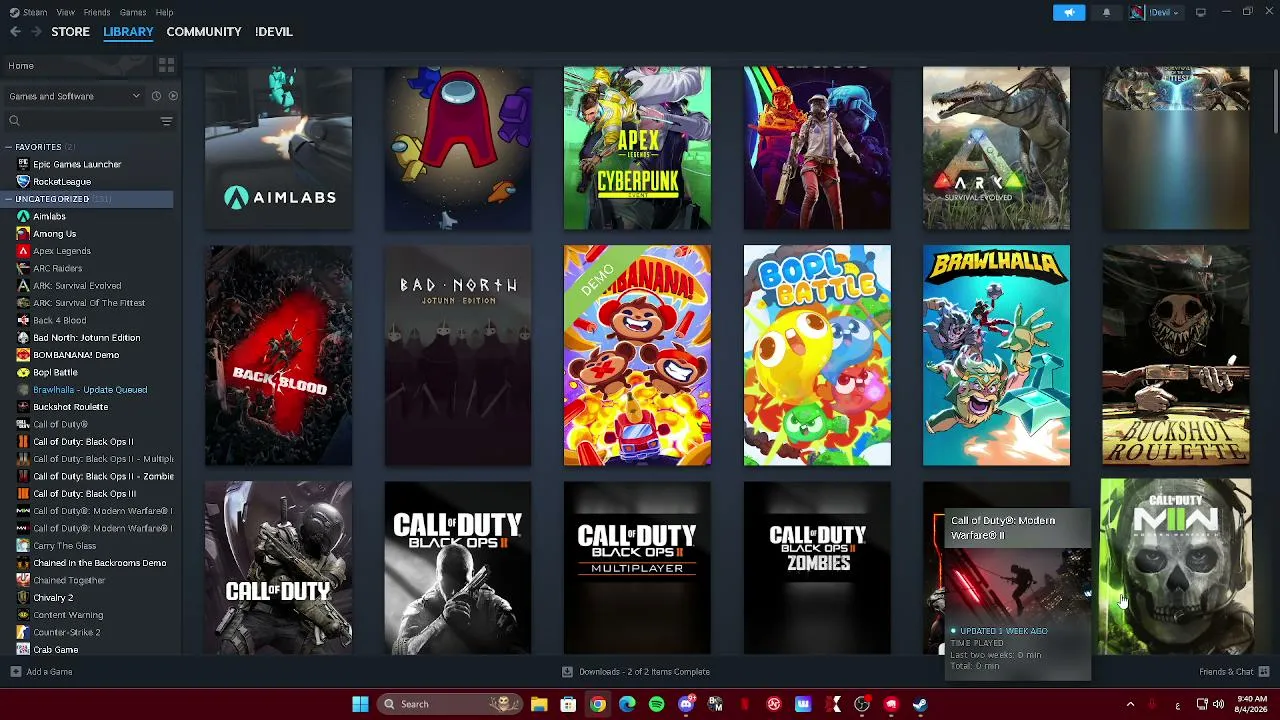Click the Windows taskbar Search box

pyautogui.click(x=451, y=704)
